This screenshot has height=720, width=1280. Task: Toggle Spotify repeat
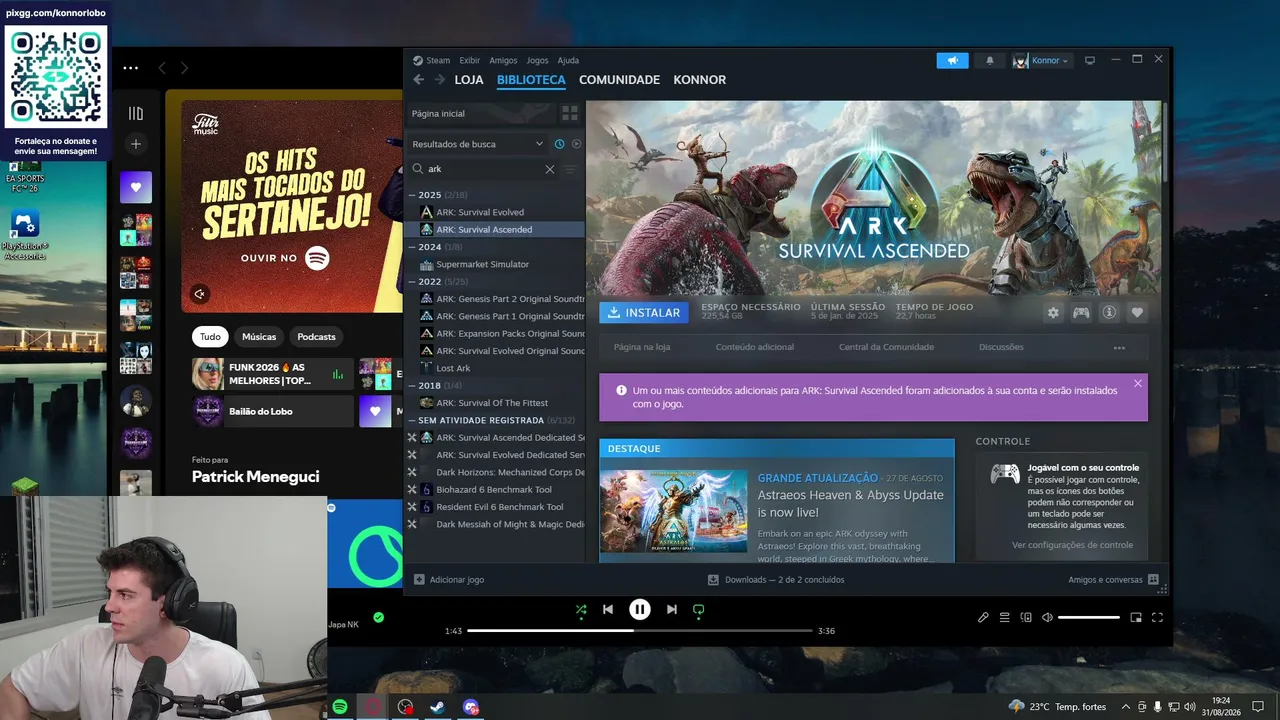pyautogui.click(x=698, y=609)
